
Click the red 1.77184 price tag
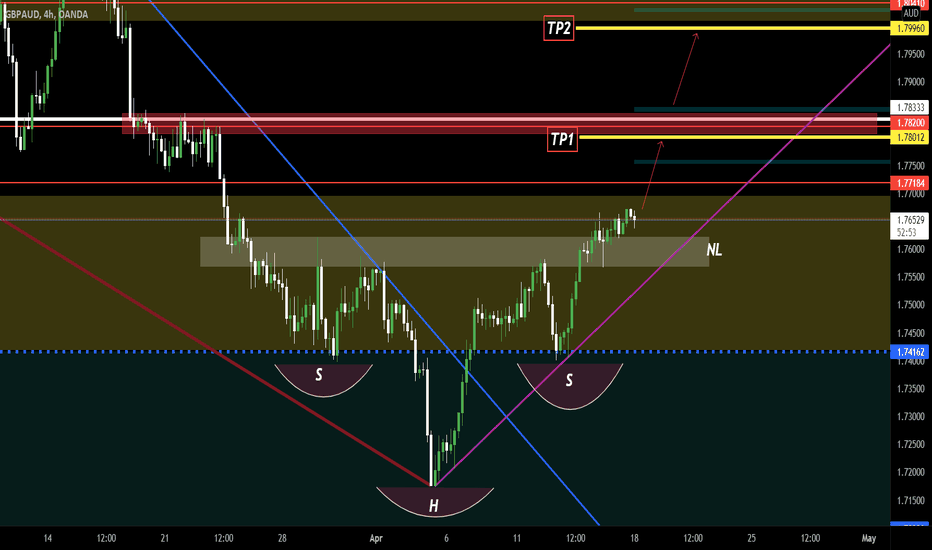[909, 183]
